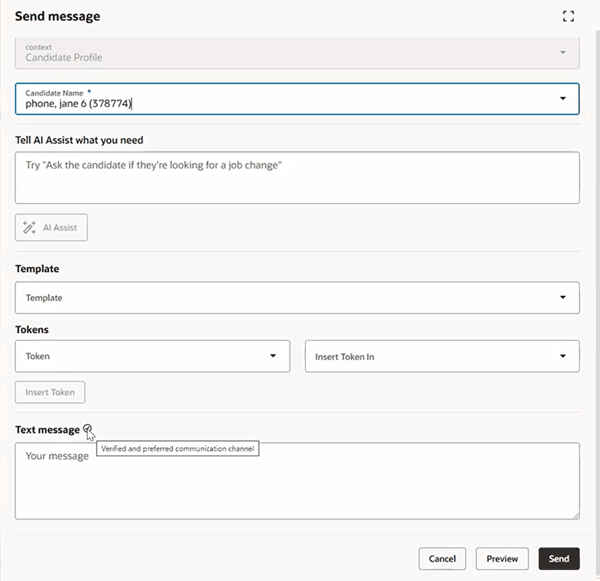
Task: Click the Cancel button
Action: [x=442, y=559]
